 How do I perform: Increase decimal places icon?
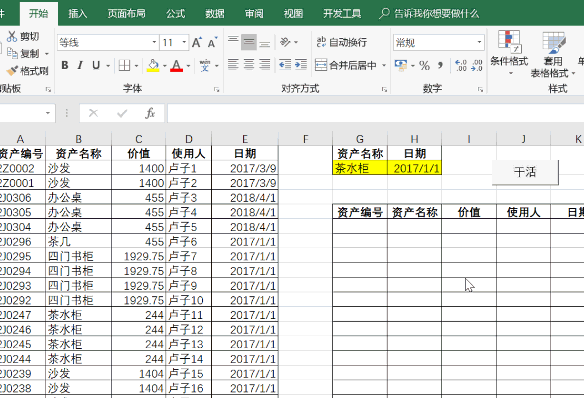click(x=461, y=66)
